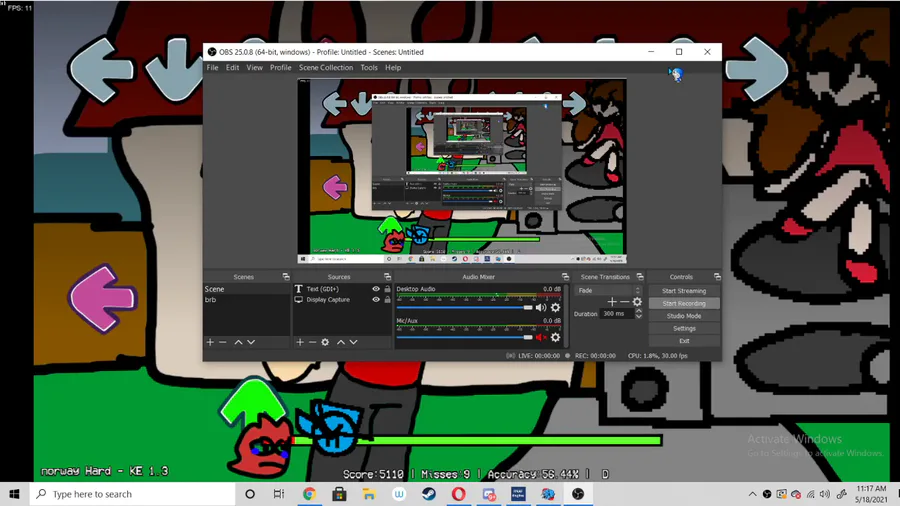Open File Explorer from the taskbar
900x506 pixels.
369,494
